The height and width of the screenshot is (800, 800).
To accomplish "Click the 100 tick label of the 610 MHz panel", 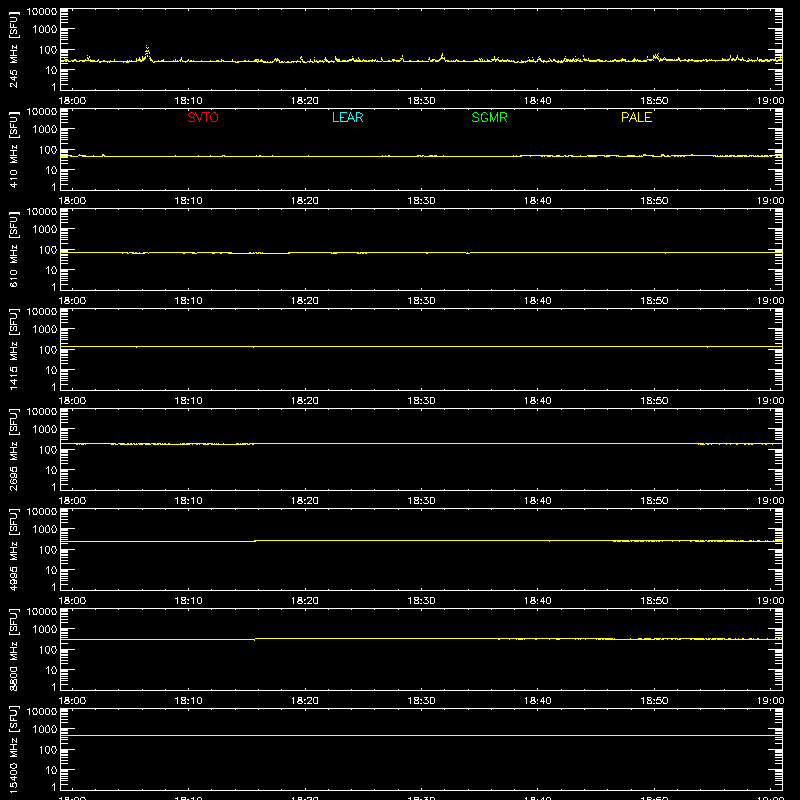I will coord(48,250).
